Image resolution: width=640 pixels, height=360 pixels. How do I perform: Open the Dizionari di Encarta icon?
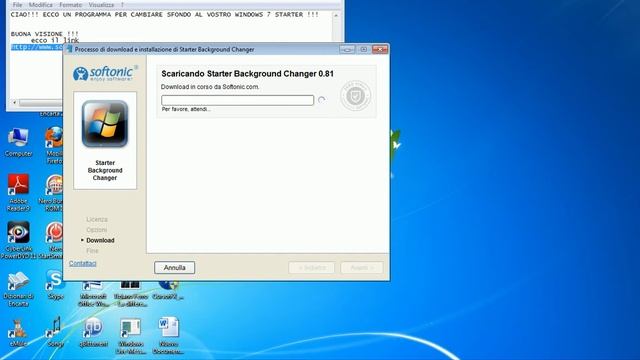(x=18, y=289)
